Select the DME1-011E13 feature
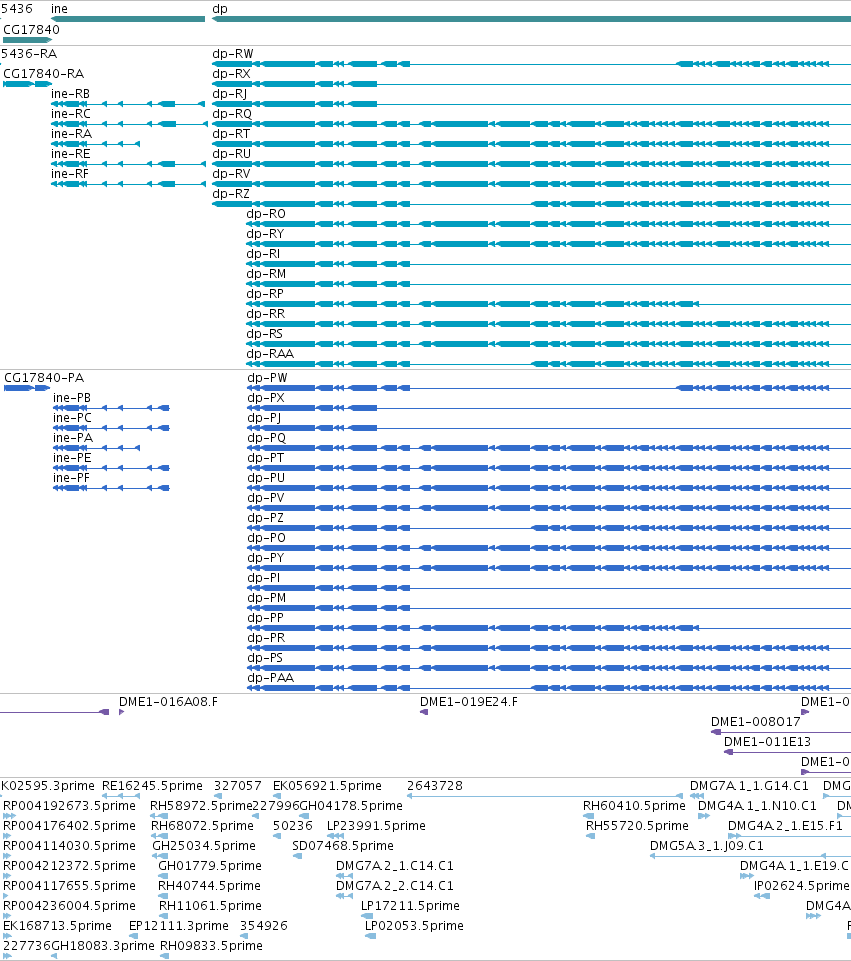Viewport: 851px width, 961px height. coord(767,742)
